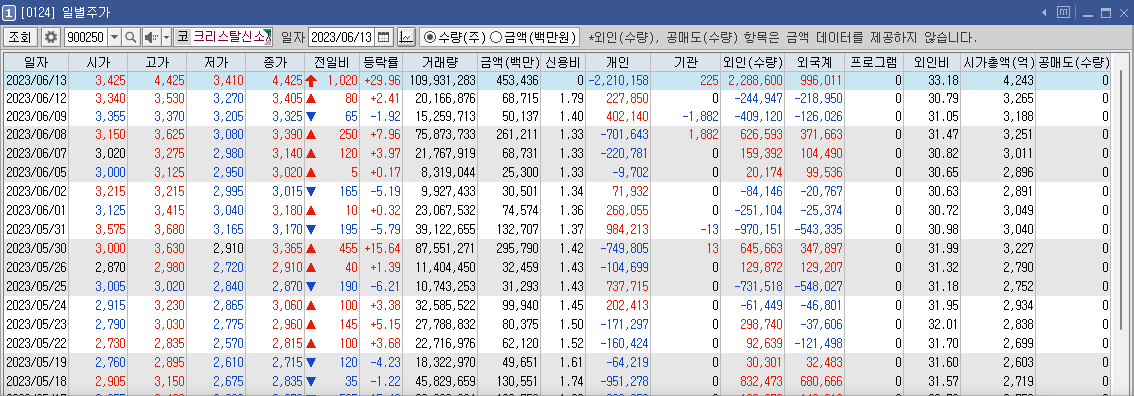
Task: Expand the stock code history dropdown
Action: tap(114, 37)
